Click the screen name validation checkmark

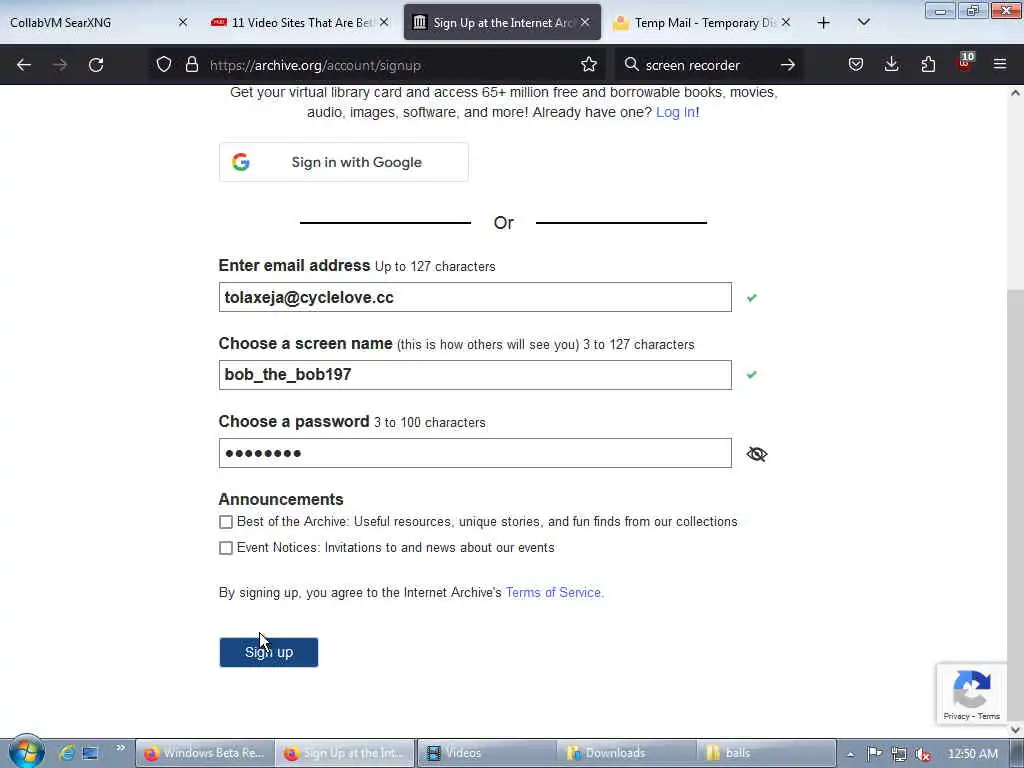(752, 375)
